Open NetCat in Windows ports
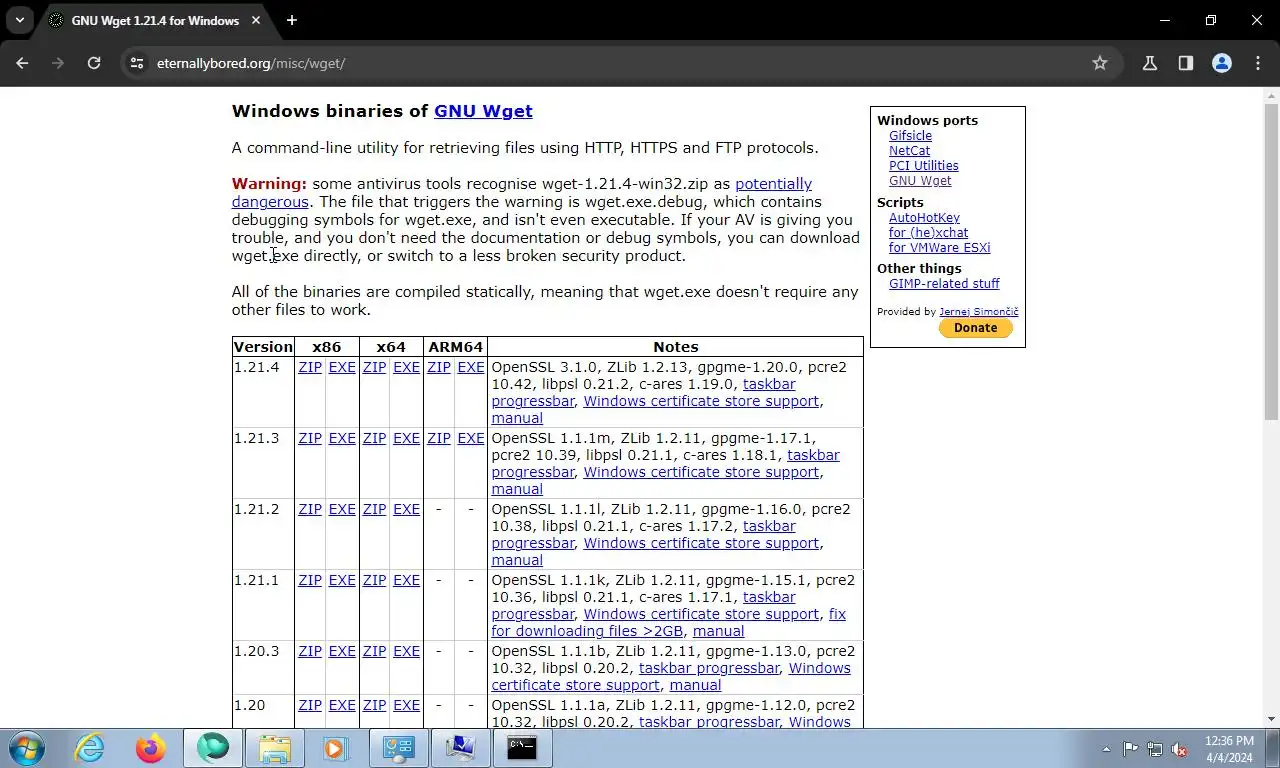The height and width of the screenshot is (768, 1280). click(x=909, y=151)
